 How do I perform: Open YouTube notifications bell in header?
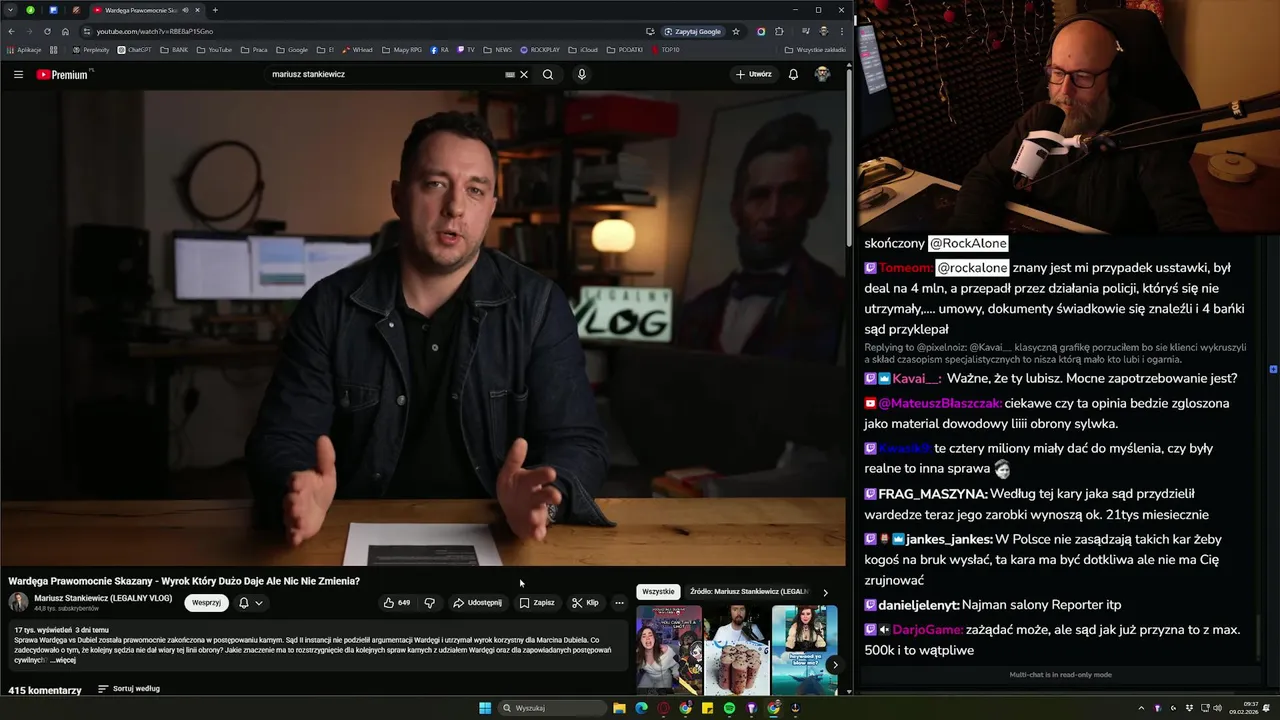pos(793,74)
